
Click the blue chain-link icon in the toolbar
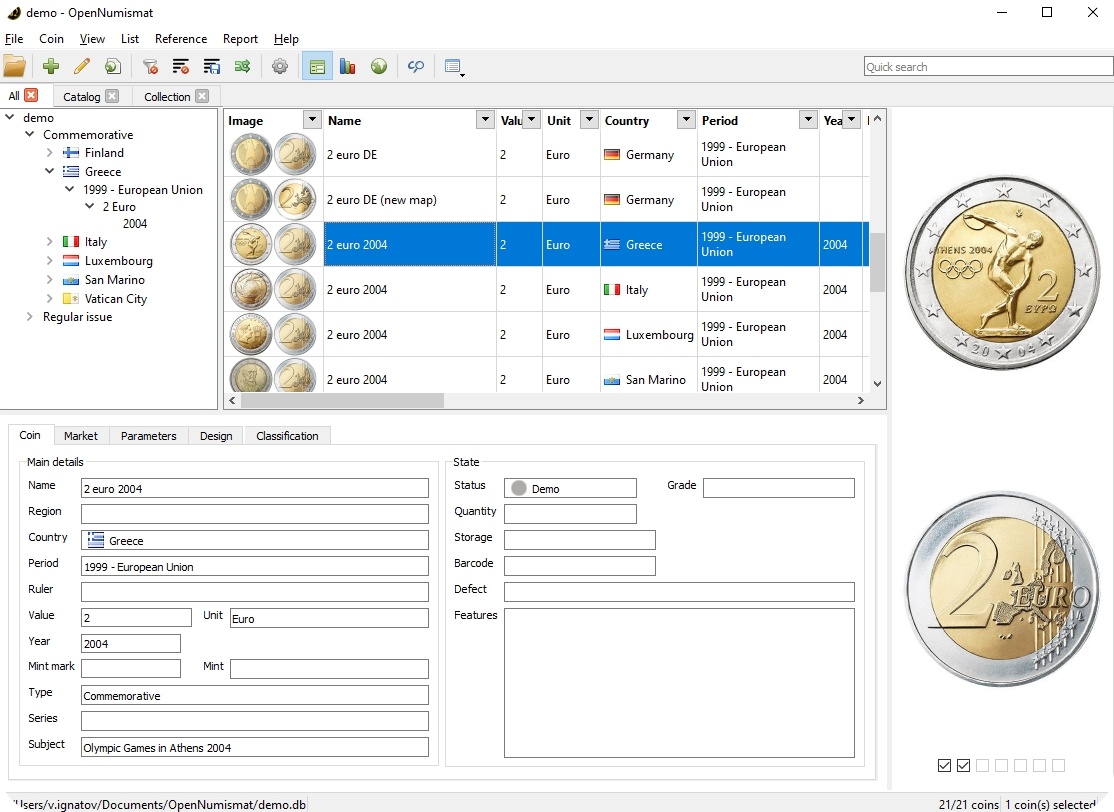(x=416, y=67)
